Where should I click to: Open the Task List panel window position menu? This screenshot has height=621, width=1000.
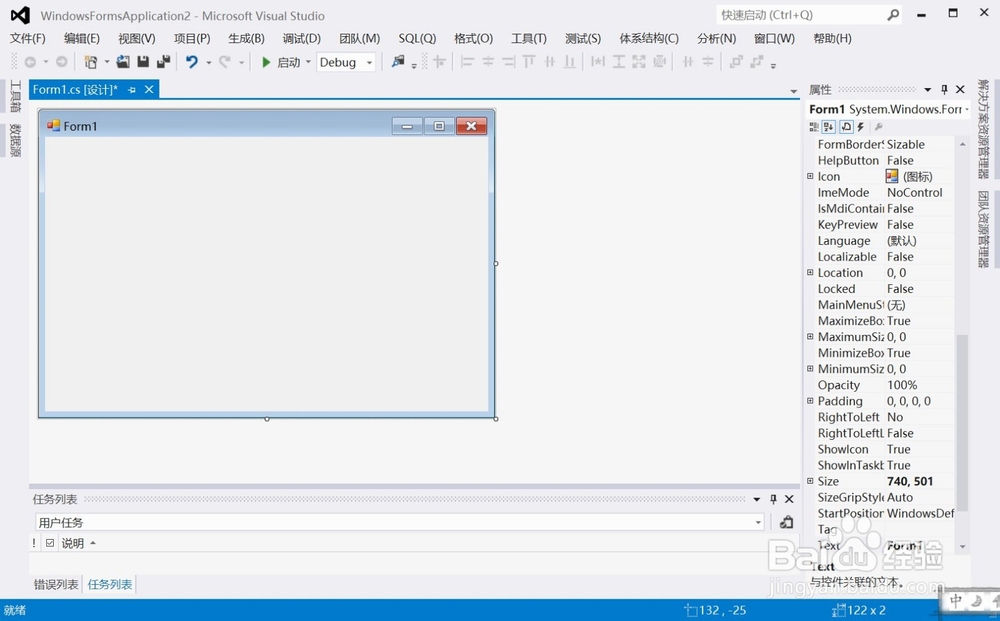756,499
